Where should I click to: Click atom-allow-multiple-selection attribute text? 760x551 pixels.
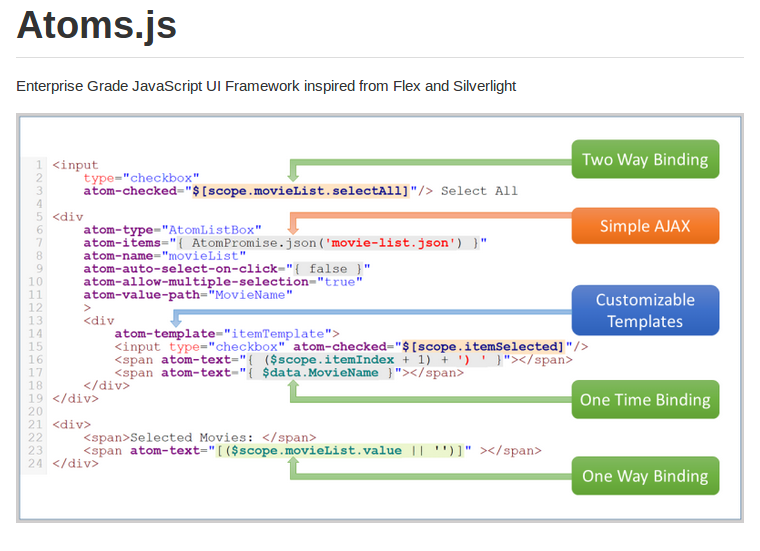click(196, 282)
